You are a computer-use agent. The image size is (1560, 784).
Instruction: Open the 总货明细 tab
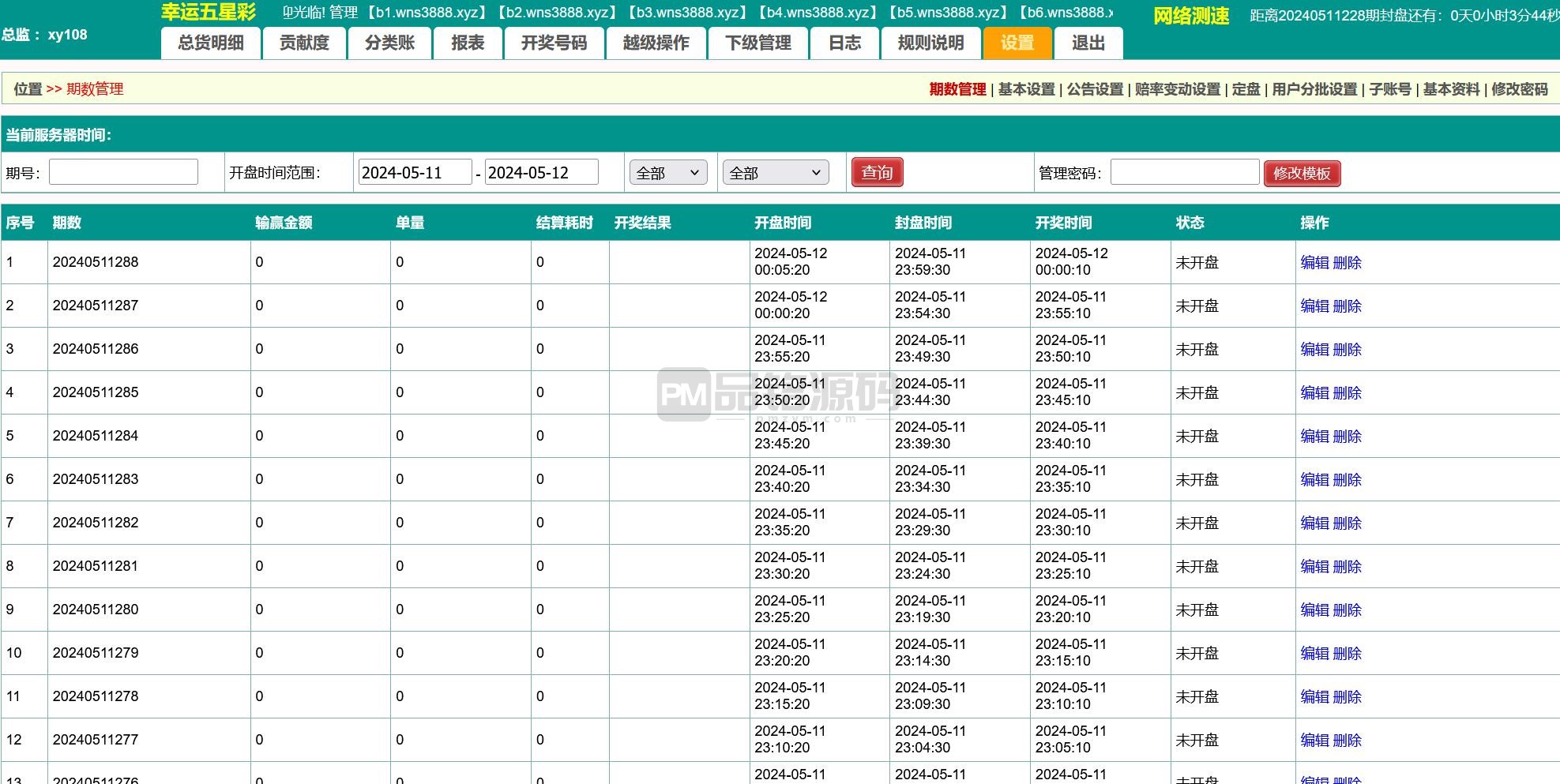211,43
